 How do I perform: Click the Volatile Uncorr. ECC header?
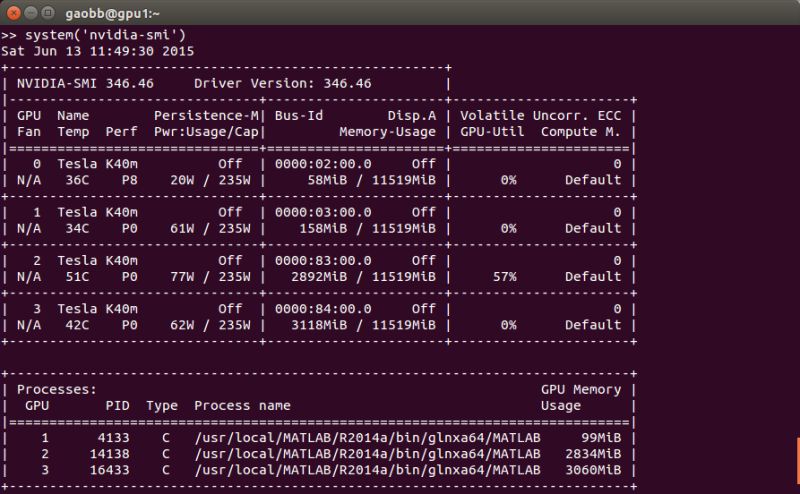541,116
